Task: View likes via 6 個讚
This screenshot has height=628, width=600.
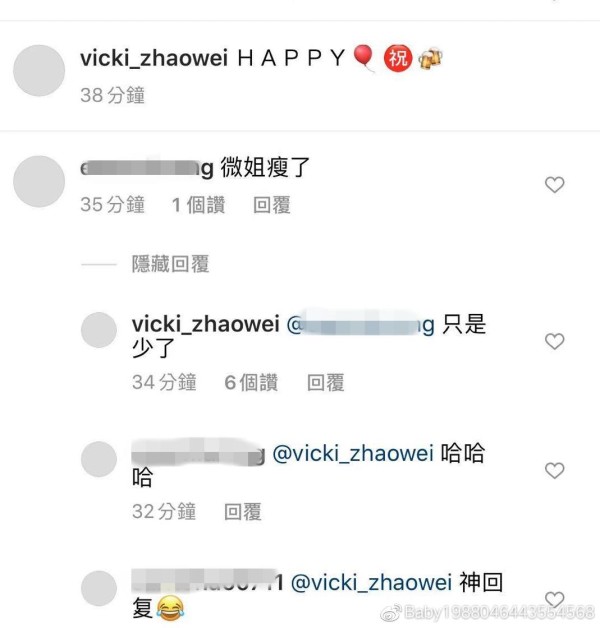Action: [251, 382]
